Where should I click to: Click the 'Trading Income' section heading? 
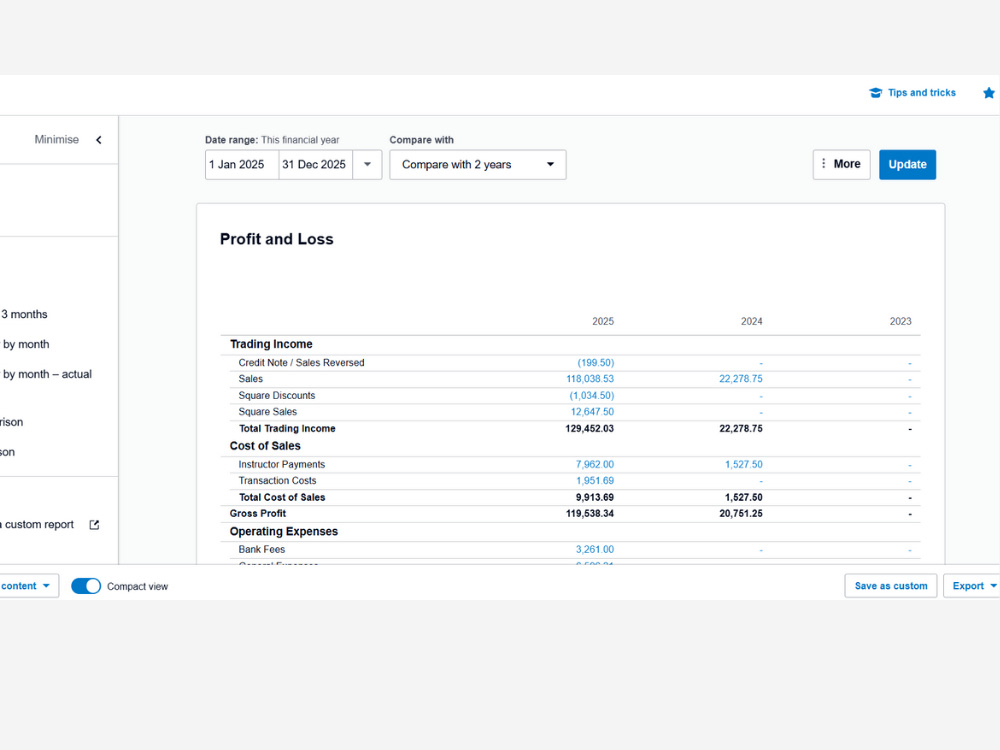(271, 344)
